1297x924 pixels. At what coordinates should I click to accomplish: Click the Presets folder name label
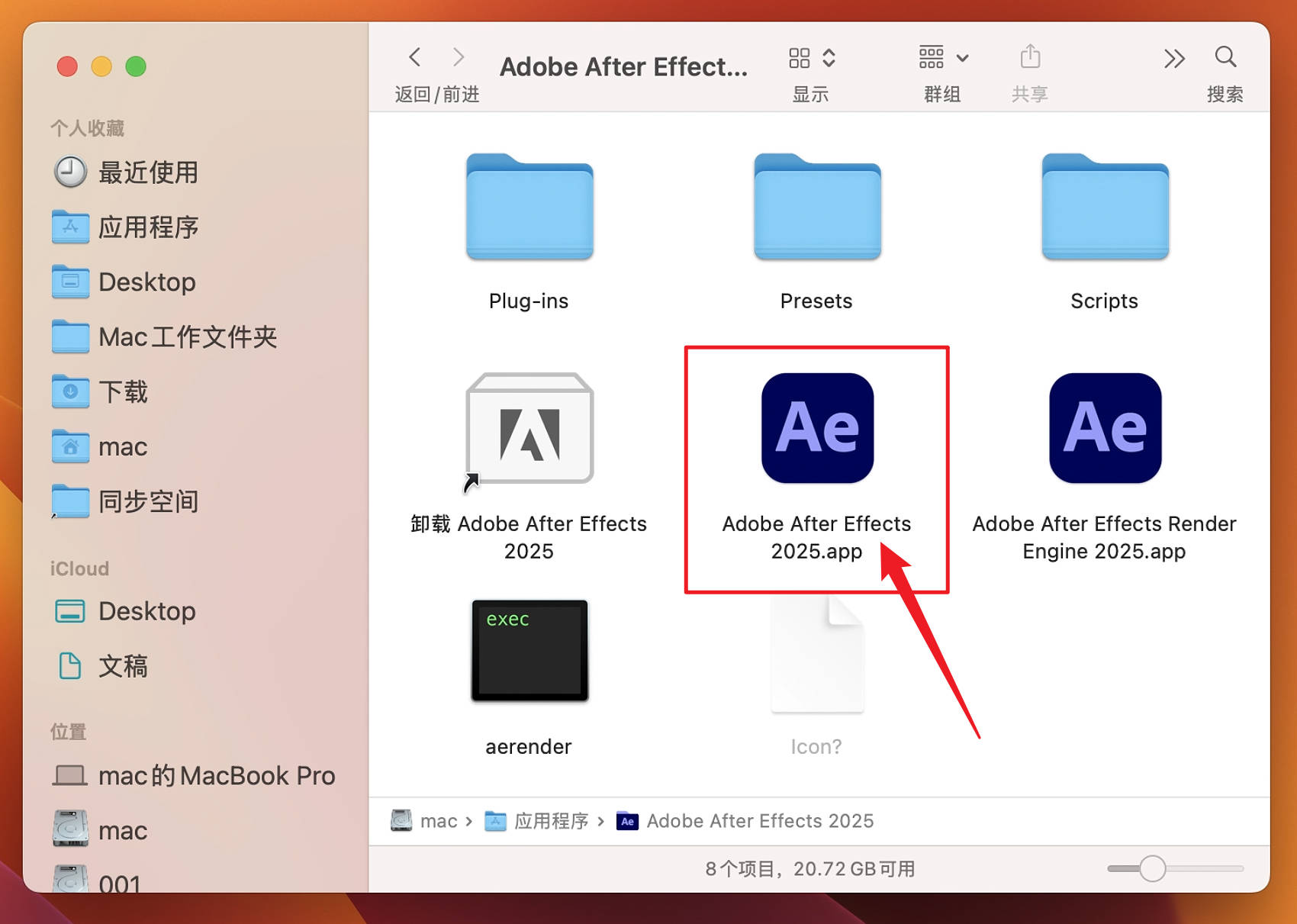click(816, 301)
